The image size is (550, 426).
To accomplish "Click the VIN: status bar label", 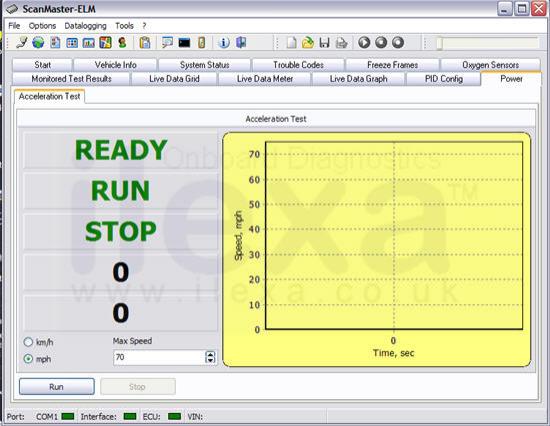I will [x=195, y=417].
